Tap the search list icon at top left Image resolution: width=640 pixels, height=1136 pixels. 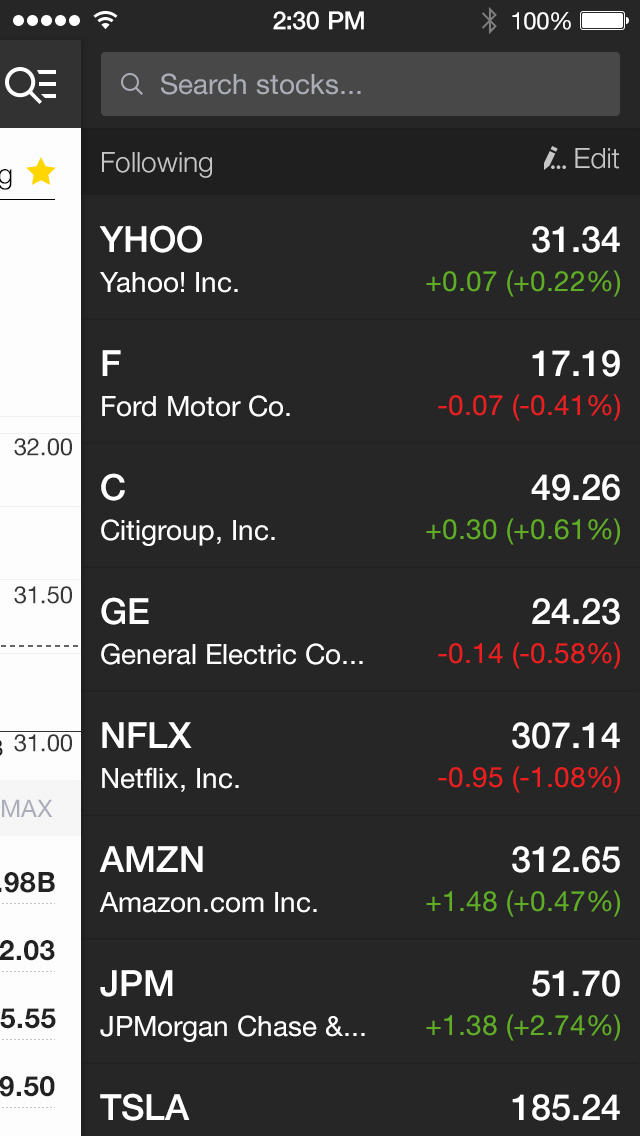click(32, 84)
